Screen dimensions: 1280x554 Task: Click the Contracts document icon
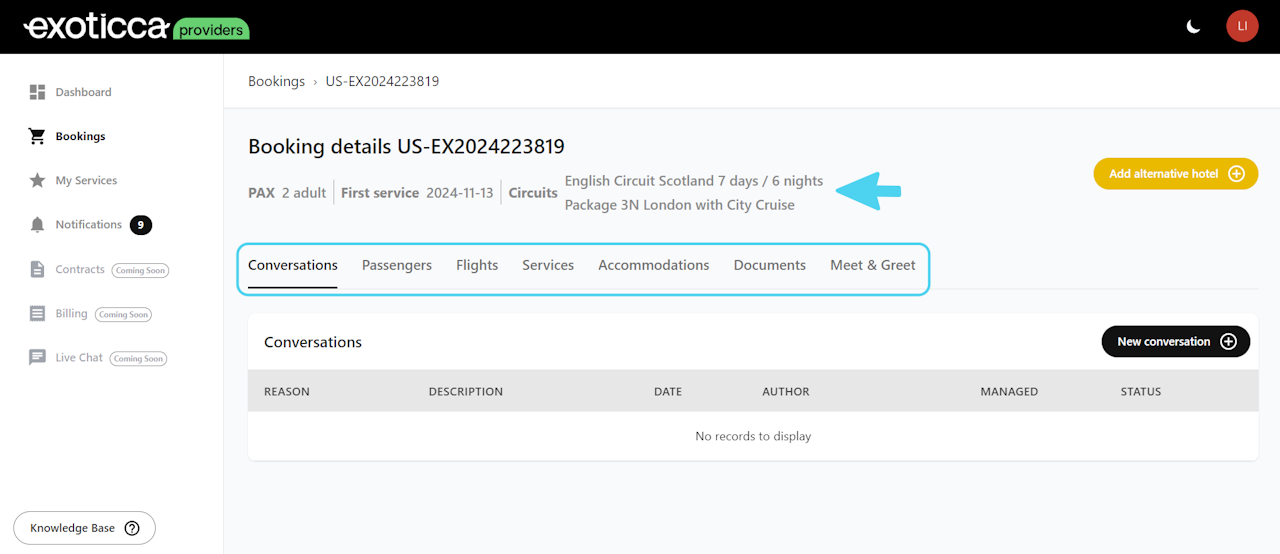tap(37, 269)
